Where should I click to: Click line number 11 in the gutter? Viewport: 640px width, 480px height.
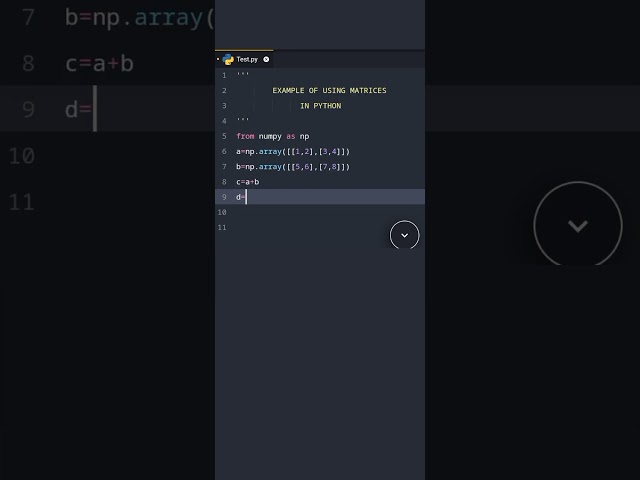point(222,227)
